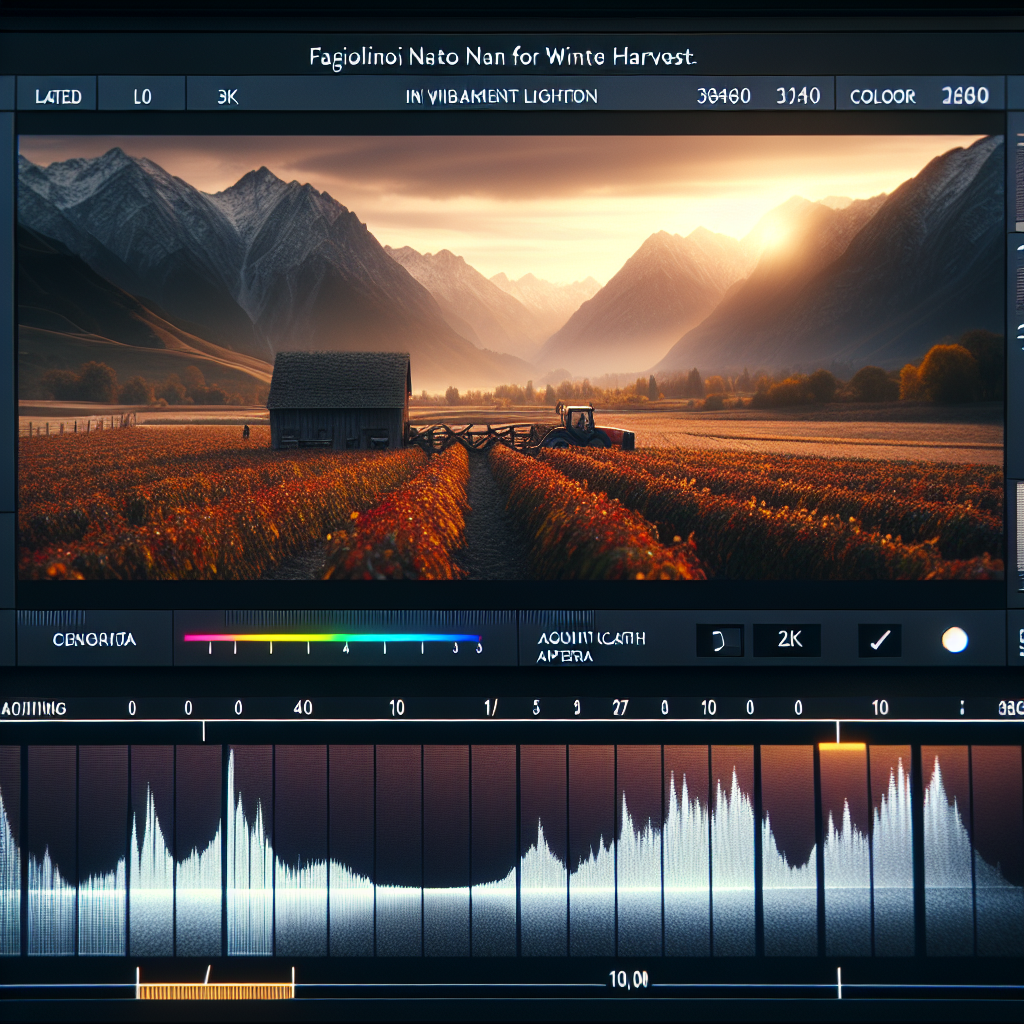
Task: Open the LATED tab
Action: coord(57,97)
